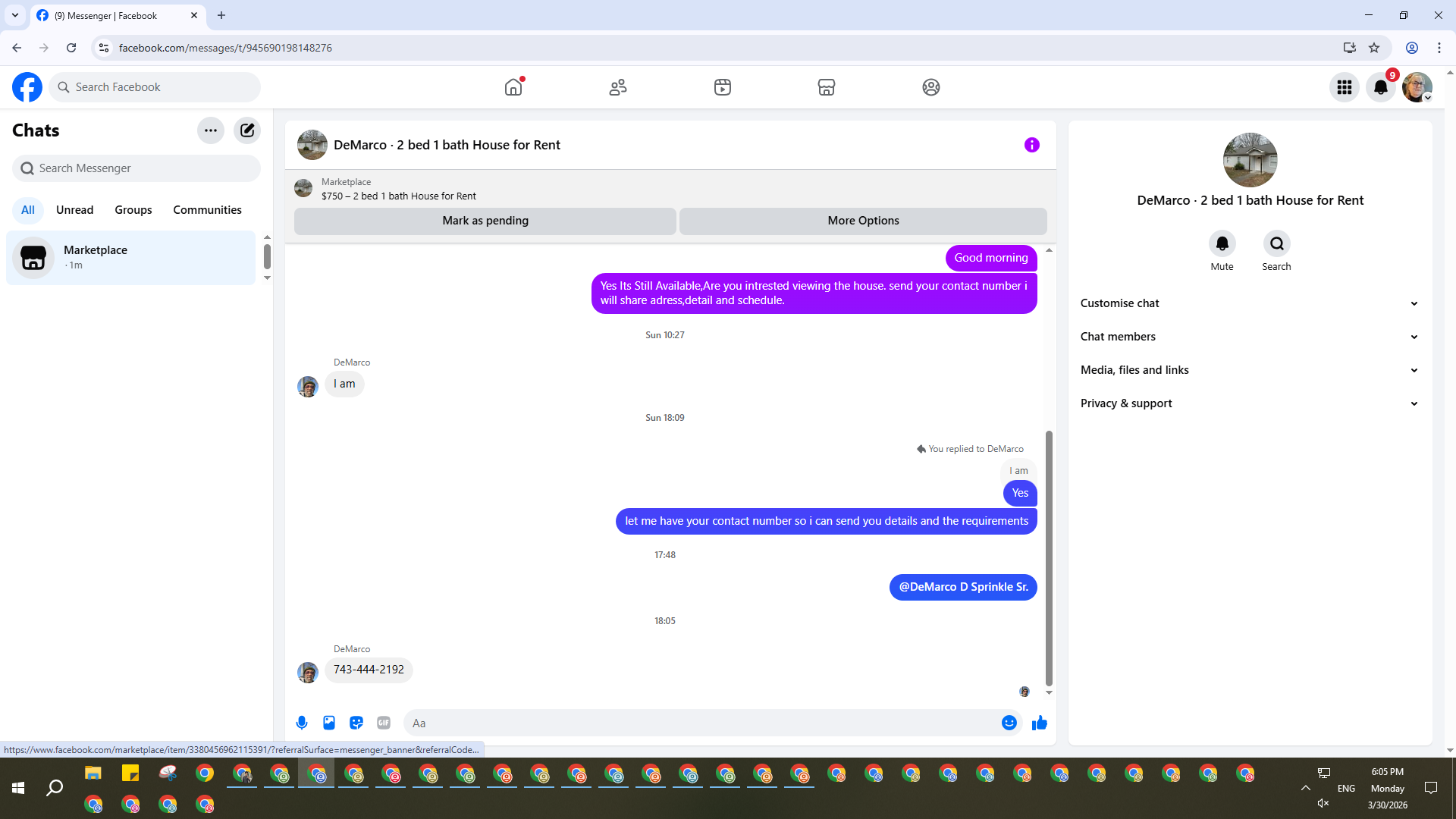Switch to the Unread chats tab
This screenshot has width=1456, height=819.
pyautogui.click(x=74, y=210)
